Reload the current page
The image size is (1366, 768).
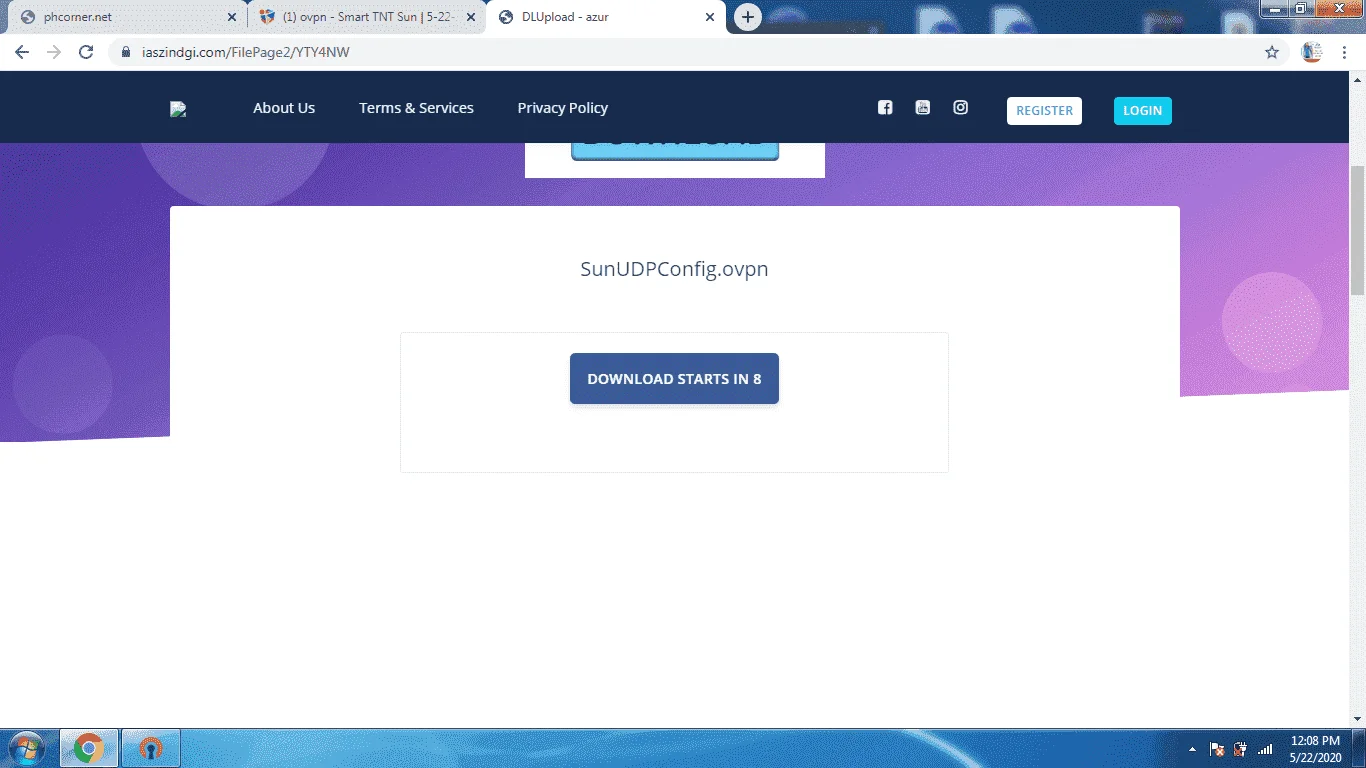click(86, 52)
